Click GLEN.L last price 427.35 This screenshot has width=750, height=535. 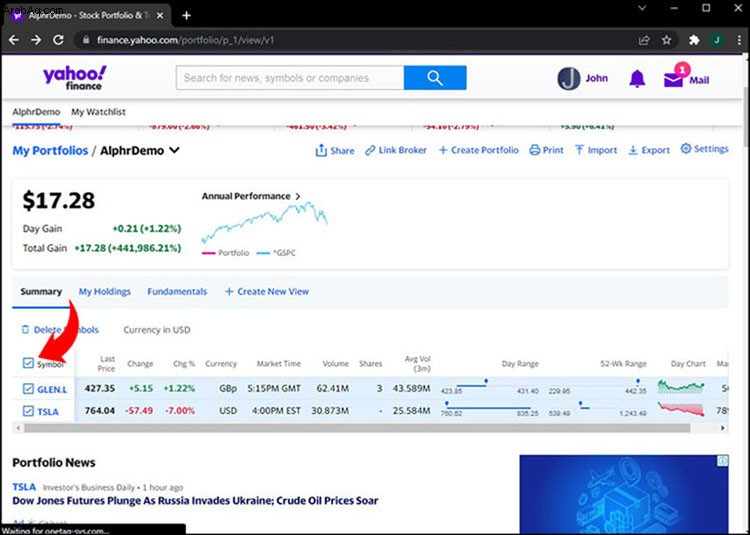point(99,388)
